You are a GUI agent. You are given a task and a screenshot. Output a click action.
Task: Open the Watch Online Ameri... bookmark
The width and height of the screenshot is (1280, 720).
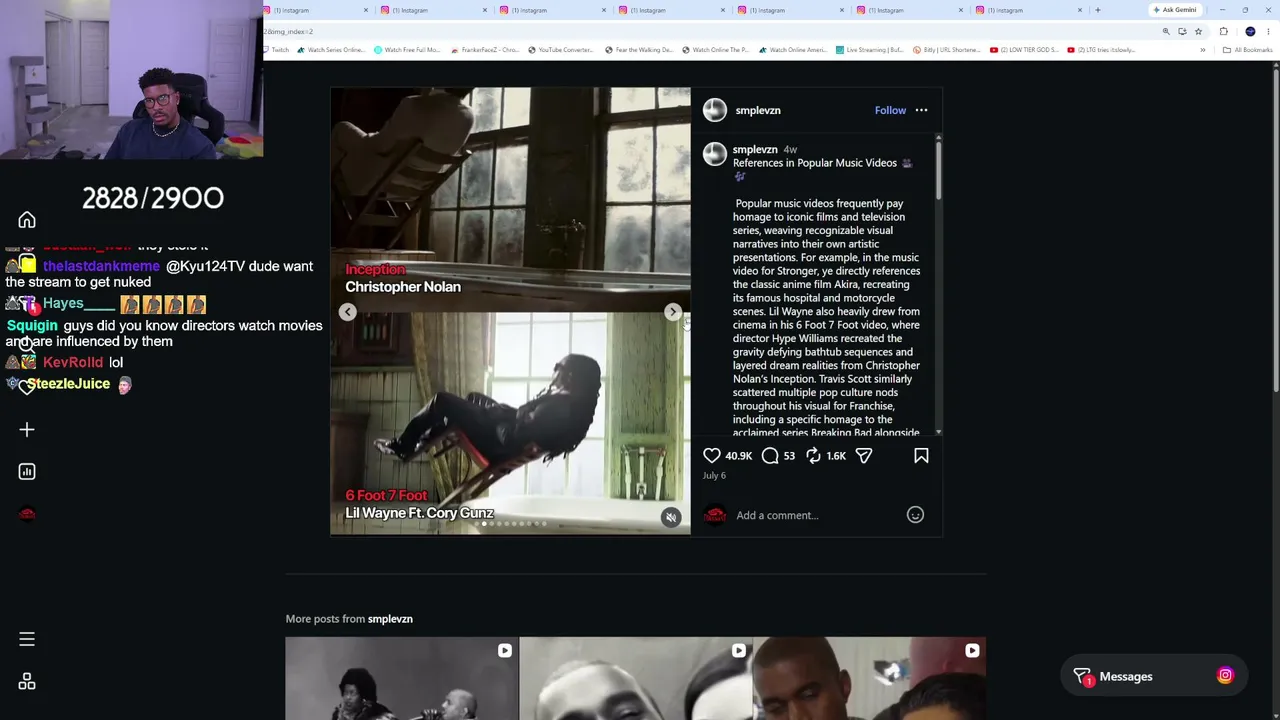pyautogui.click(x=793, y=50)
